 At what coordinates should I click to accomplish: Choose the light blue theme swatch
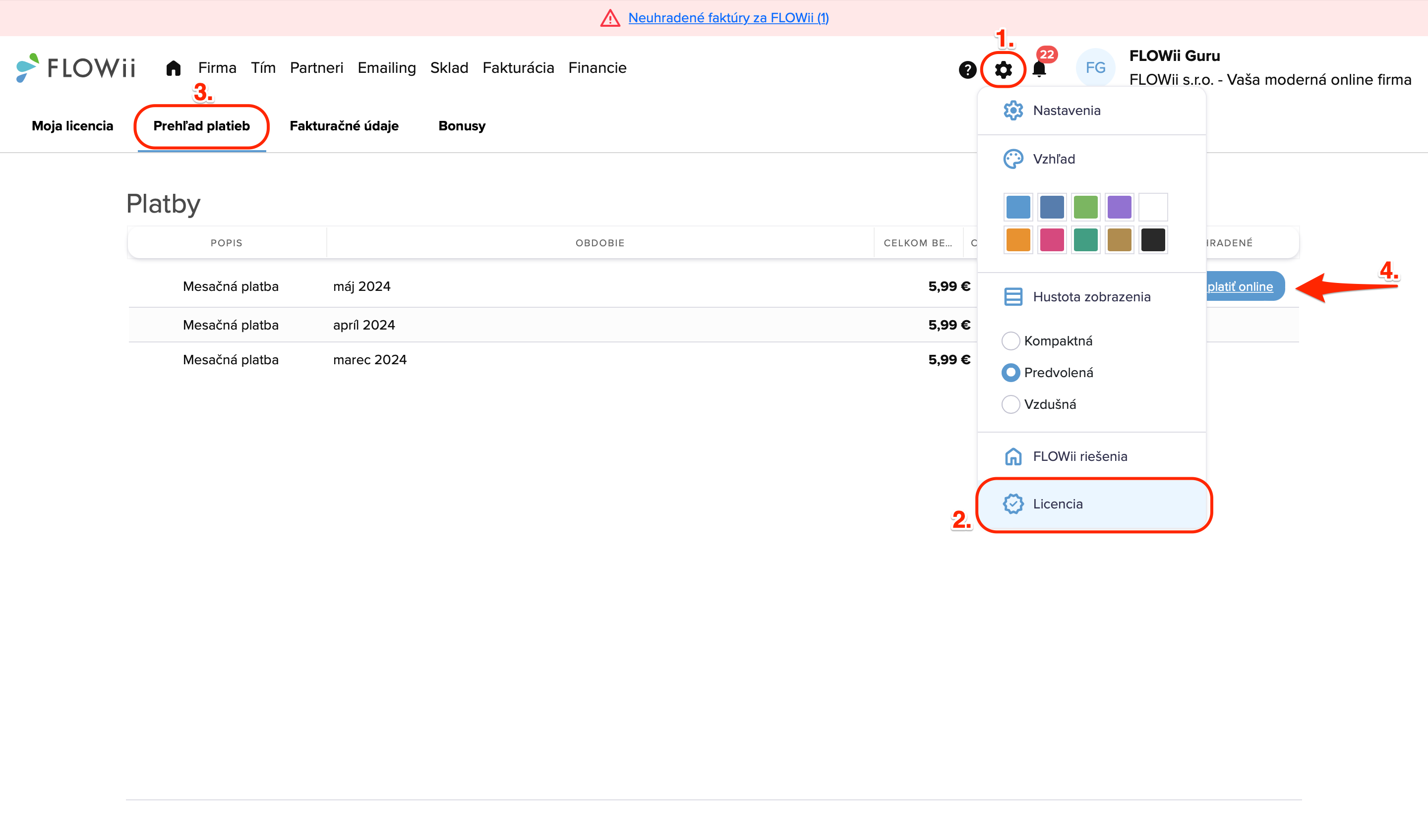click(x=1018, y=207)
